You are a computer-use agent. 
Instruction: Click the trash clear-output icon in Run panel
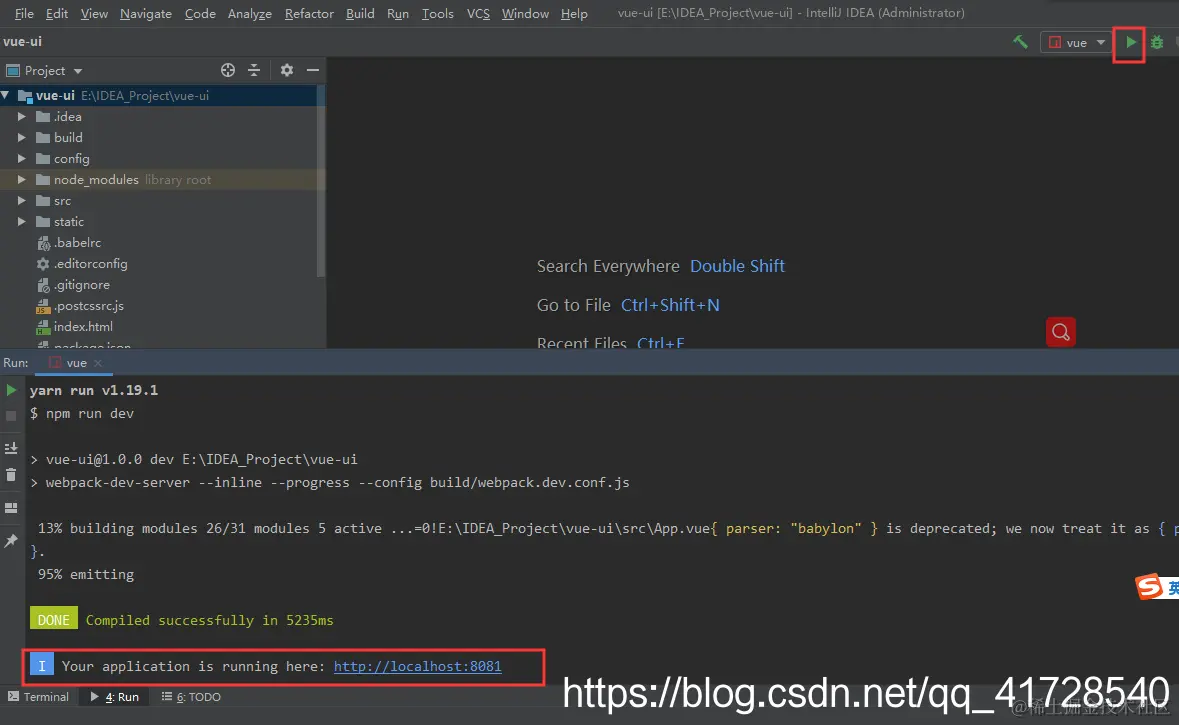click(11, 475)
